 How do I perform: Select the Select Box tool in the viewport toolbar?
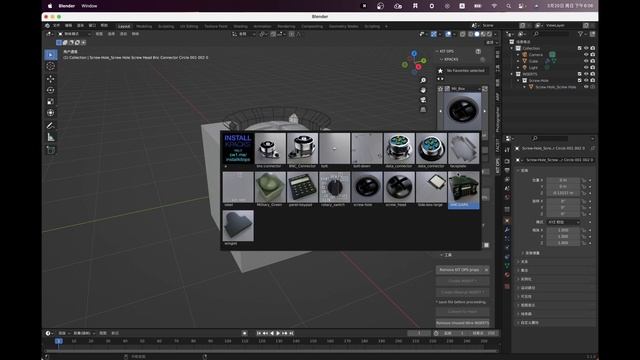[x=51, y=55]
